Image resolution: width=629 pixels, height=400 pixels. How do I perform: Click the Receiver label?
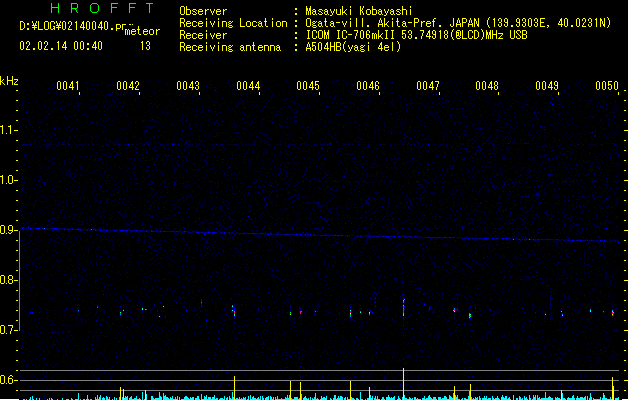(203, 35)
